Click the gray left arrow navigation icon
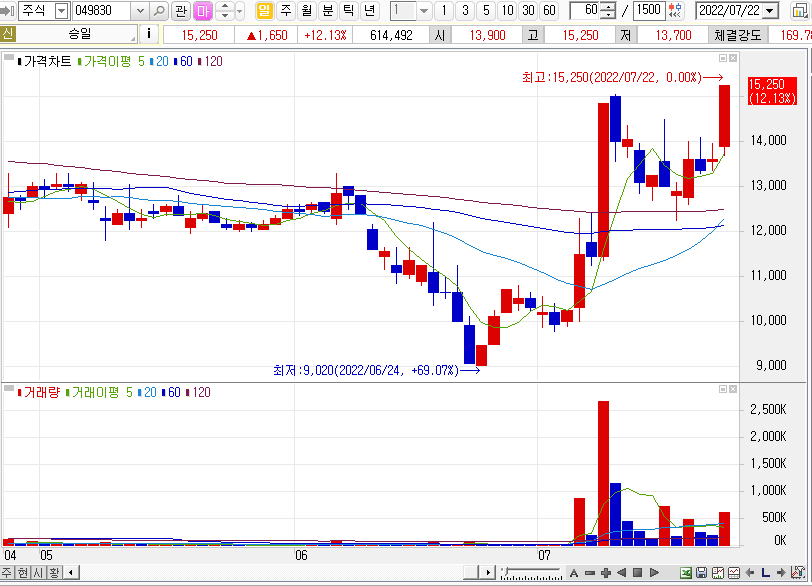The width and height of the screenshot is (812, 586). (749, 573)
